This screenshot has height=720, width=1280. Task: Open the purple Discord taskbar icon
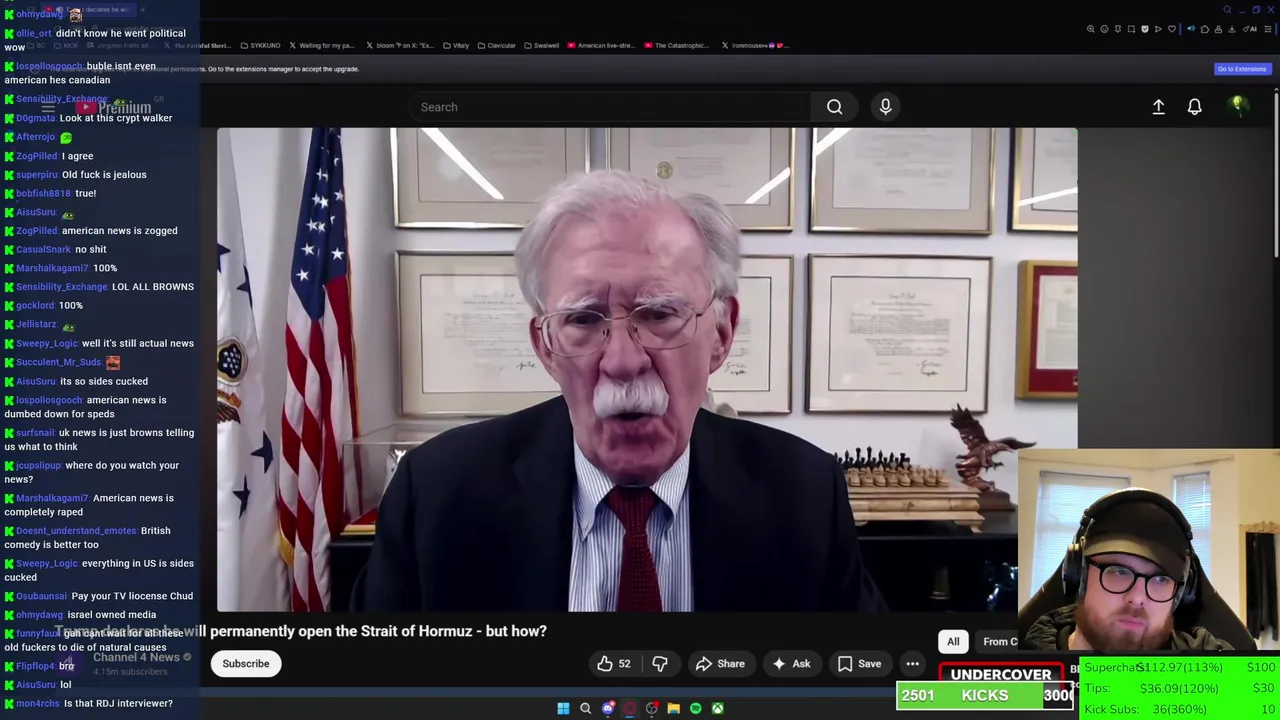coord(607,708)
